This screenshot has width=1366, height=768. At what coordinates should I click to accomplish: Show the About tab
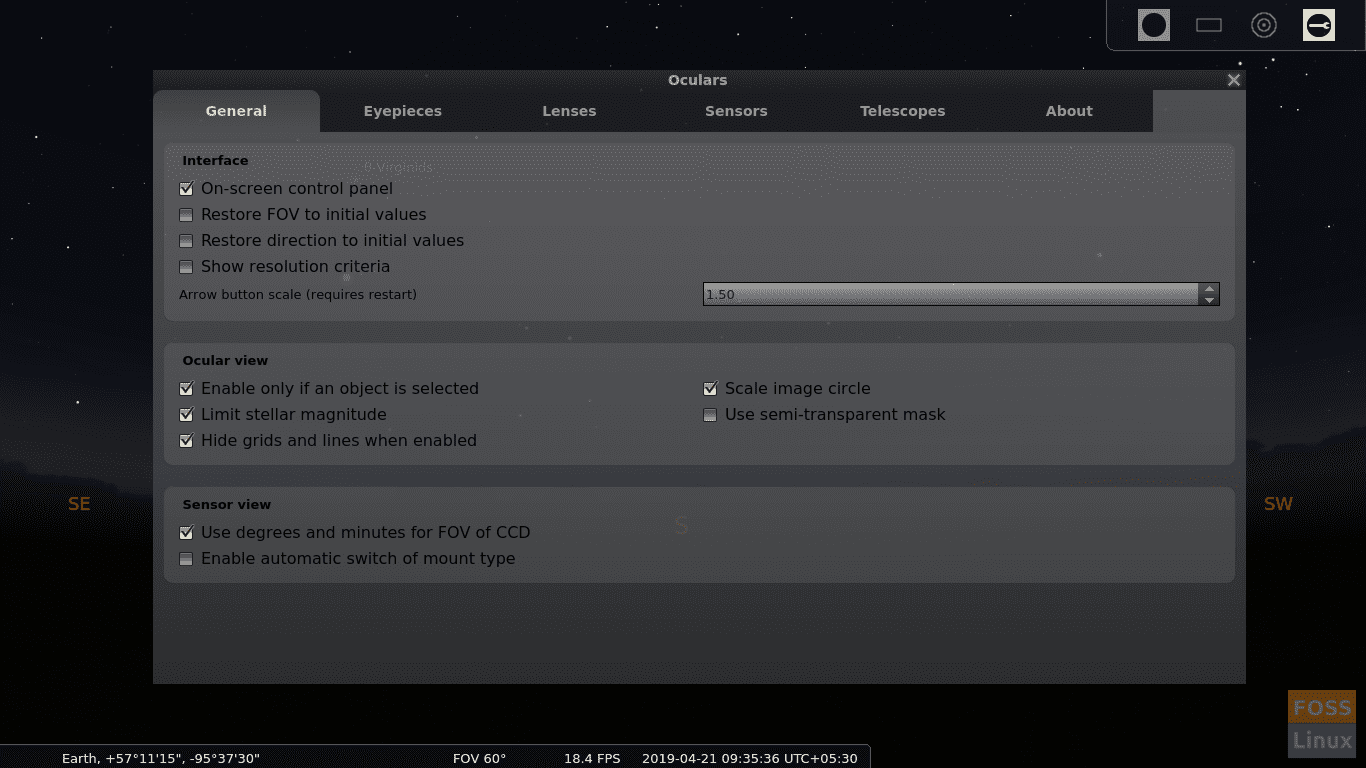click(x=1069, y=111)
